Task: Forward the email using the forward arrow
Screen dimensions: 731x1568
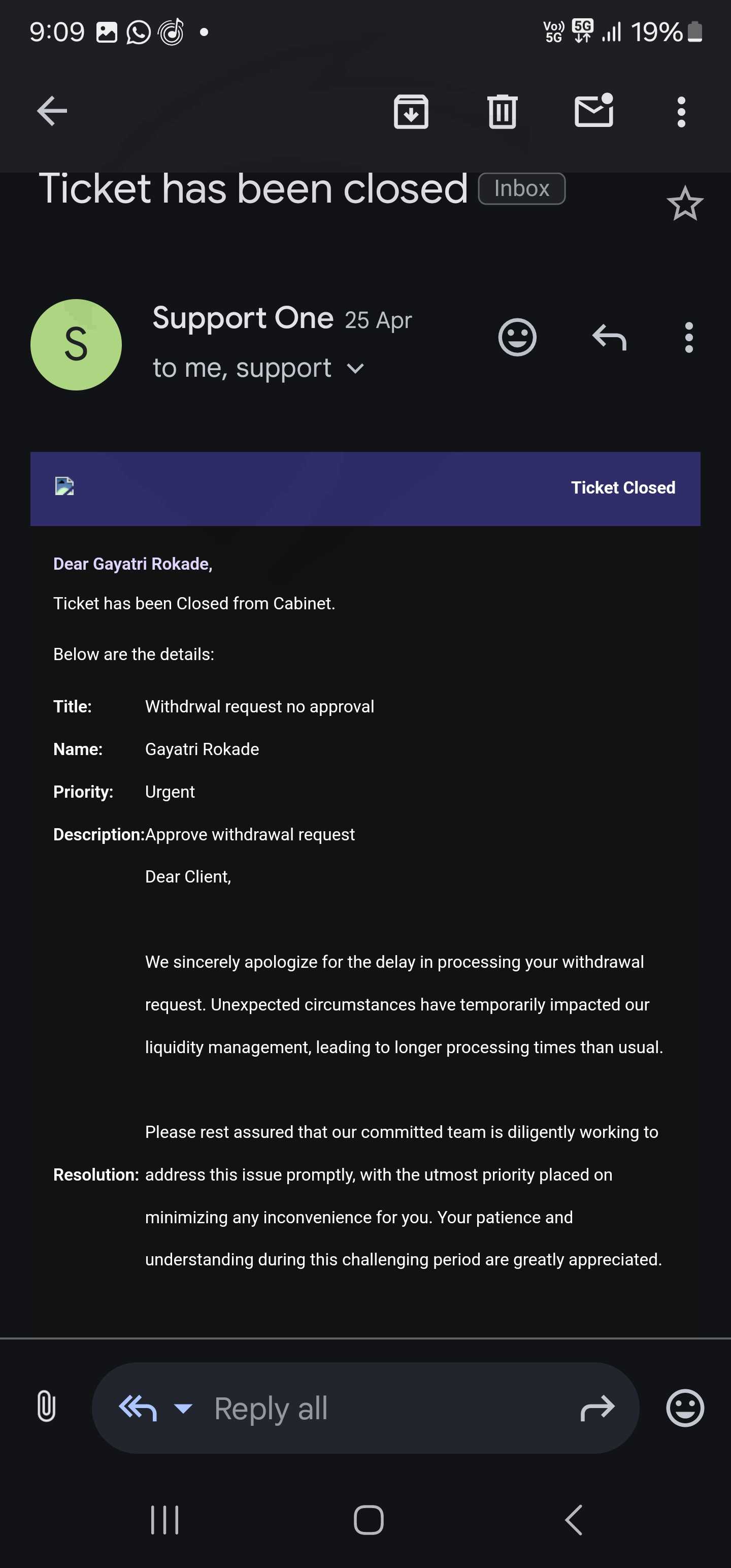Action: tap(597, 1408)
